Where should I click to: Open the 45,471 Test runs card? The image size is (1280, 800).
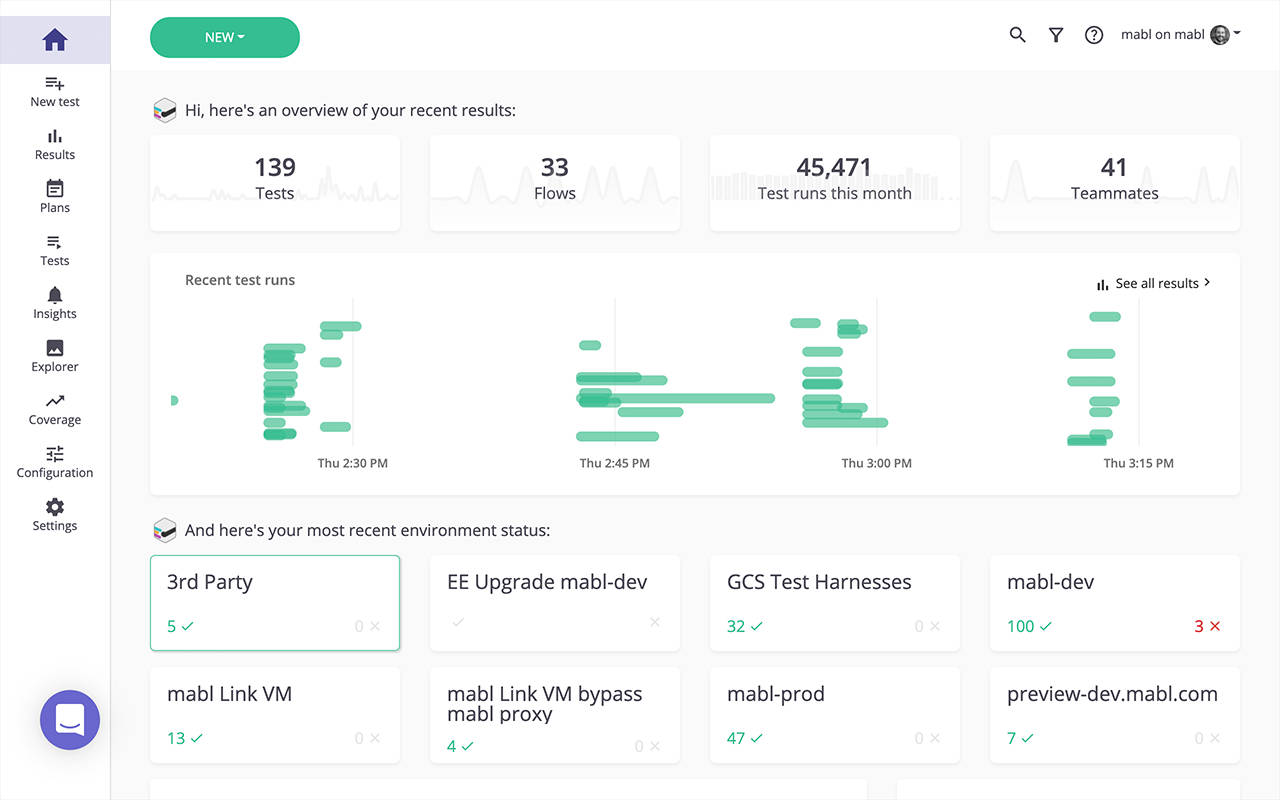click(834, 183)
